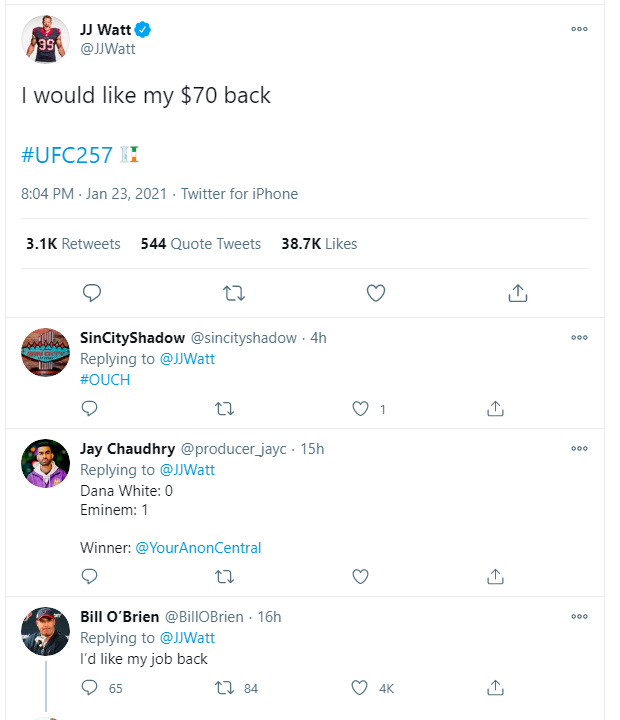620x720 pixels.
Task: Like JJ Watt's main tweet
Action: click(x=376, y=293)
